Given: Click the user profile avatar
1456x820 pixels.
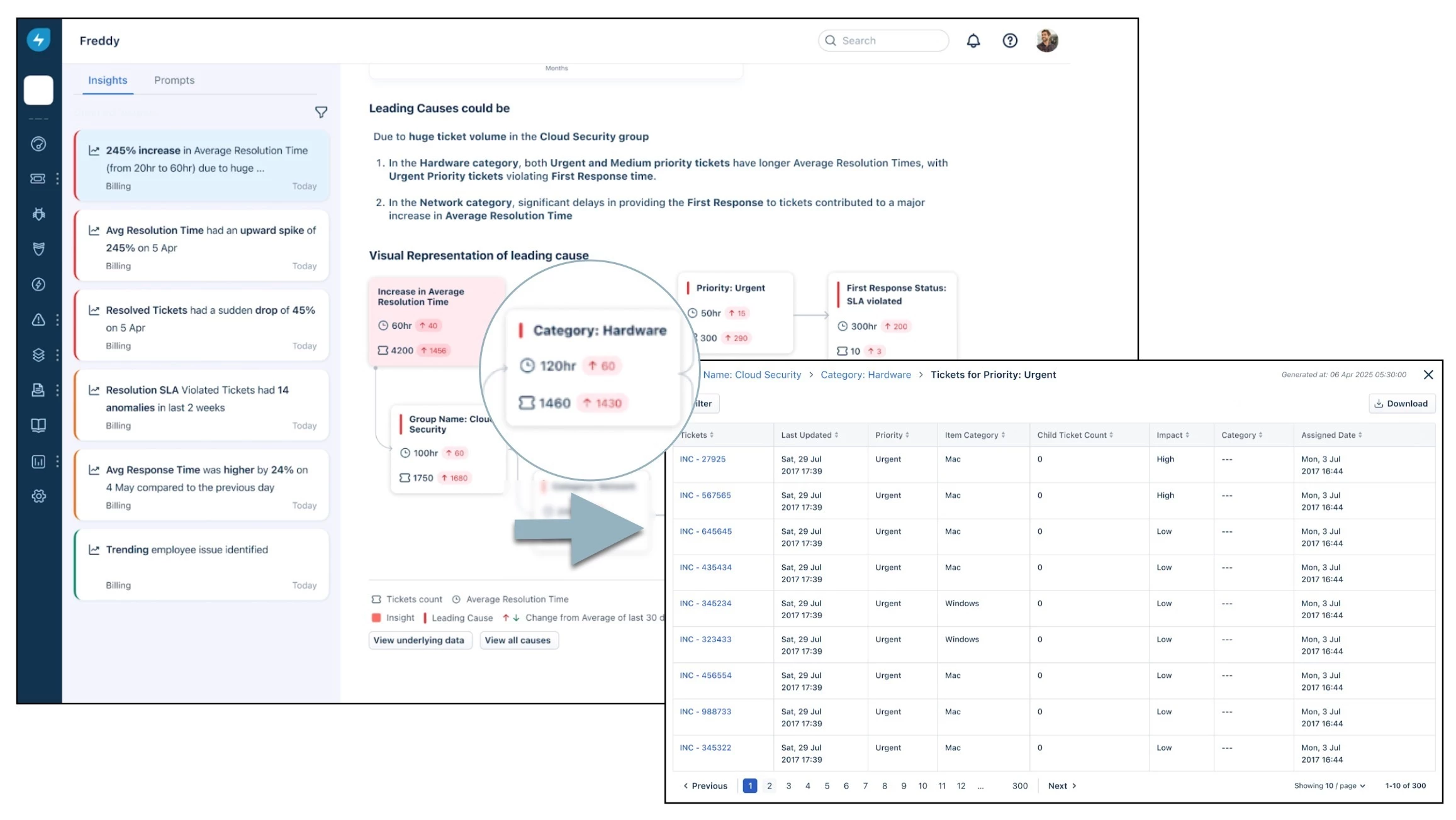Looking at the screenshot, I should [1046, 41].
